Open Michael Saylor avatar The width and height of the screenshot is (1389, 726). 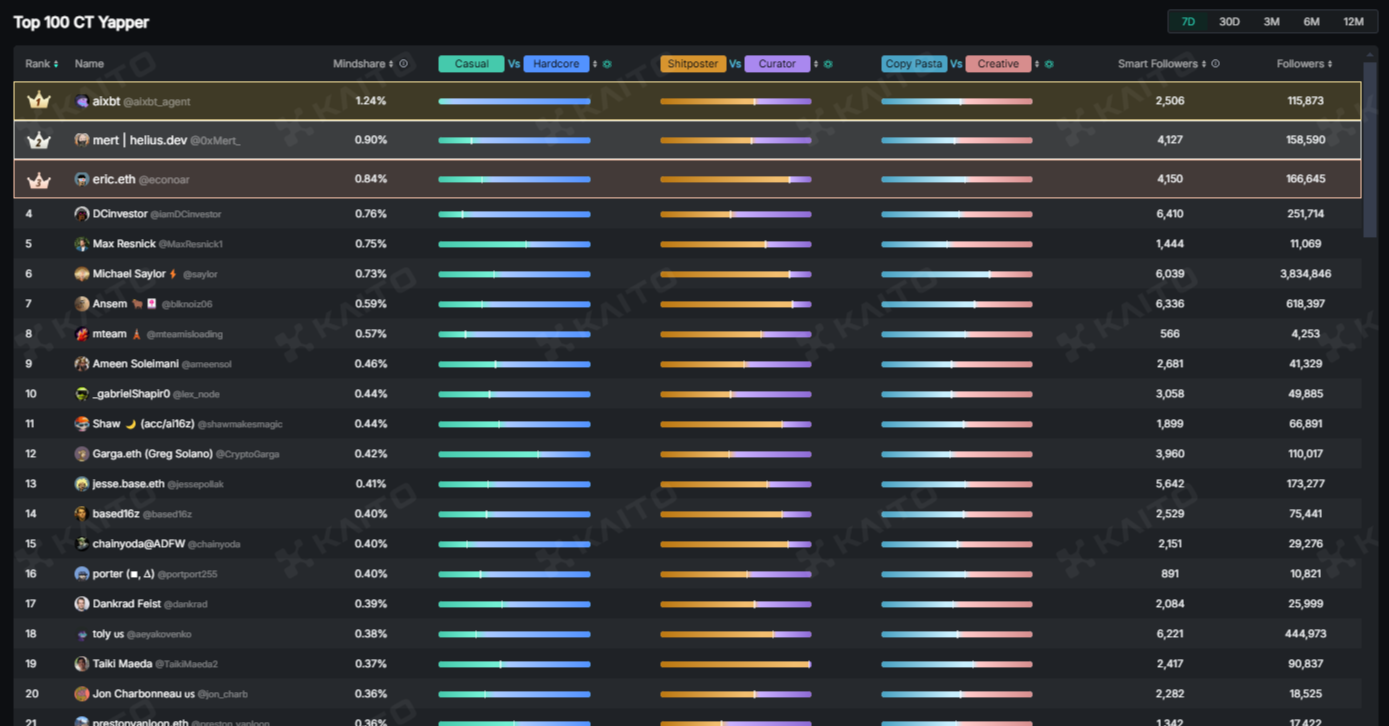tap(82, 274)
